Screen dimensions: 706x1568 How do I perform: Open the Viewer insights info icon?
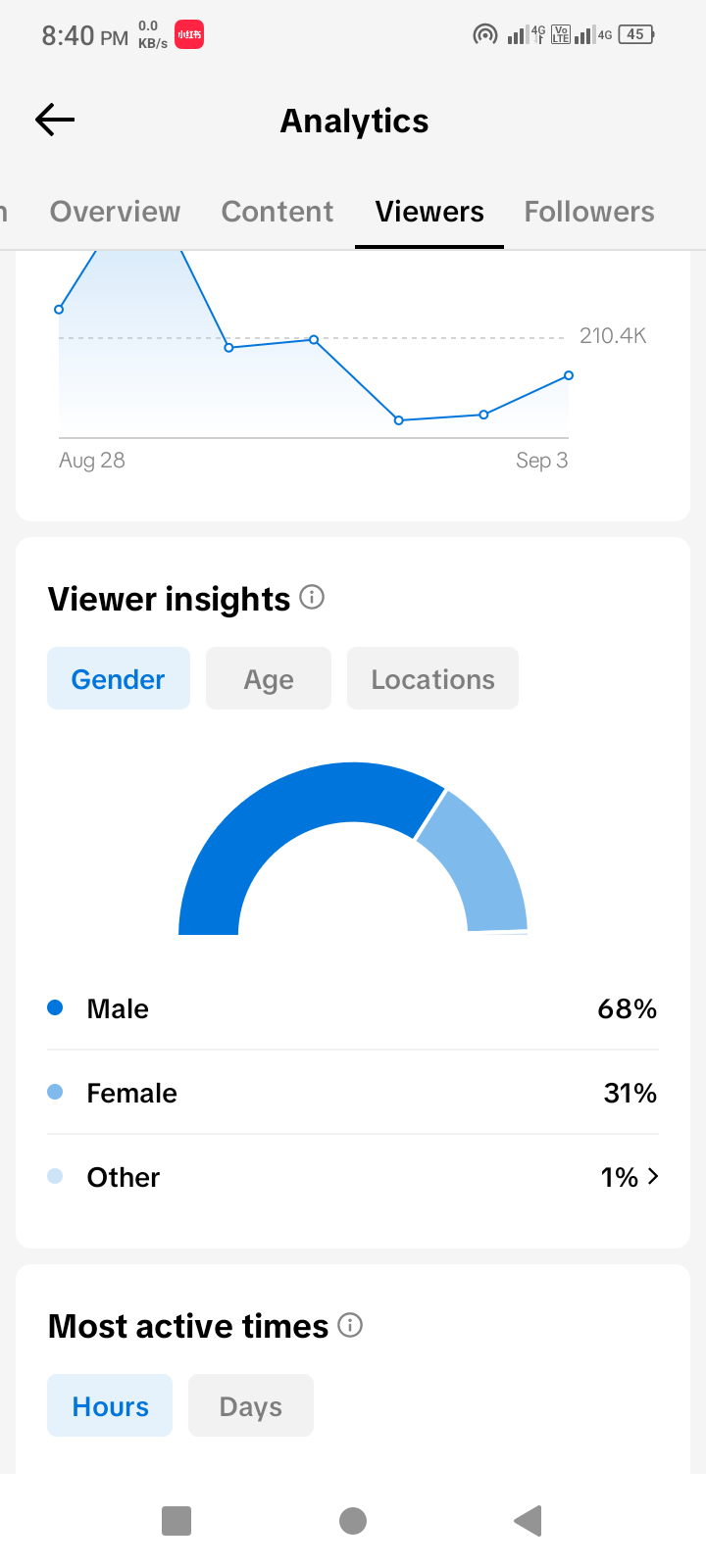[312, 597]
